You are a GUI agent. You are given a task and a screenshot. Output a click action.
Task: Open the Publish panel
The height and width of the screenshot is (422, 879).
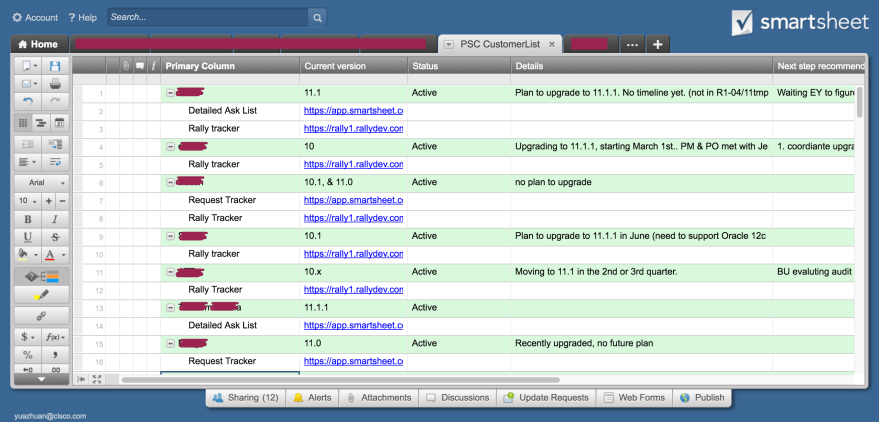tap(702, 398)
